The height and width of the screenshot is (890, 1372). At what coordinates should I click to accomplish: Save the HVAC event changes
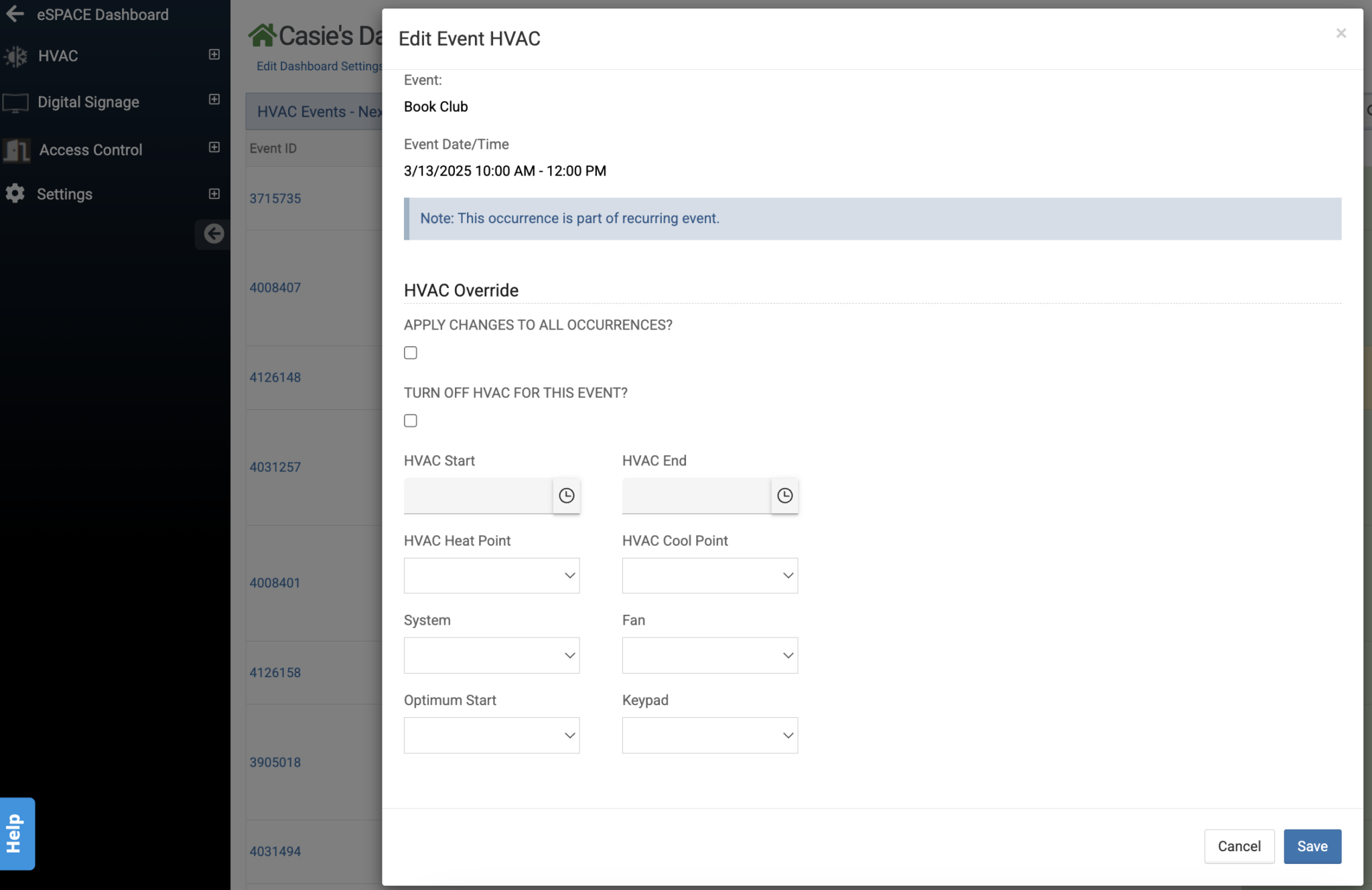point(1312,846)
